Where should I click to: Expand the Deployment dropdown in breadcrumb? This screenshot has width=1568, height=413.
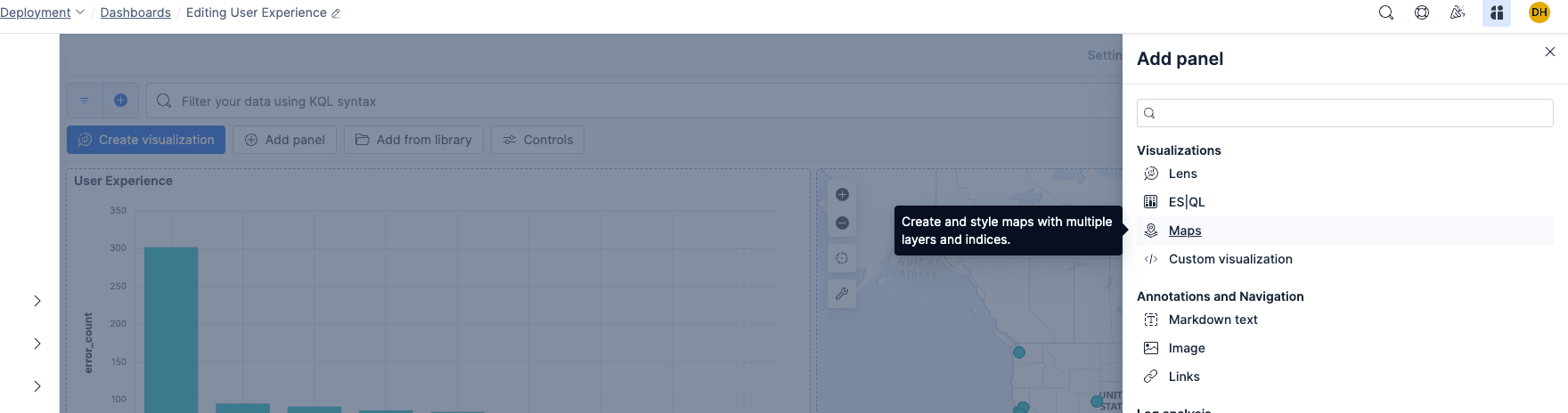42,12
